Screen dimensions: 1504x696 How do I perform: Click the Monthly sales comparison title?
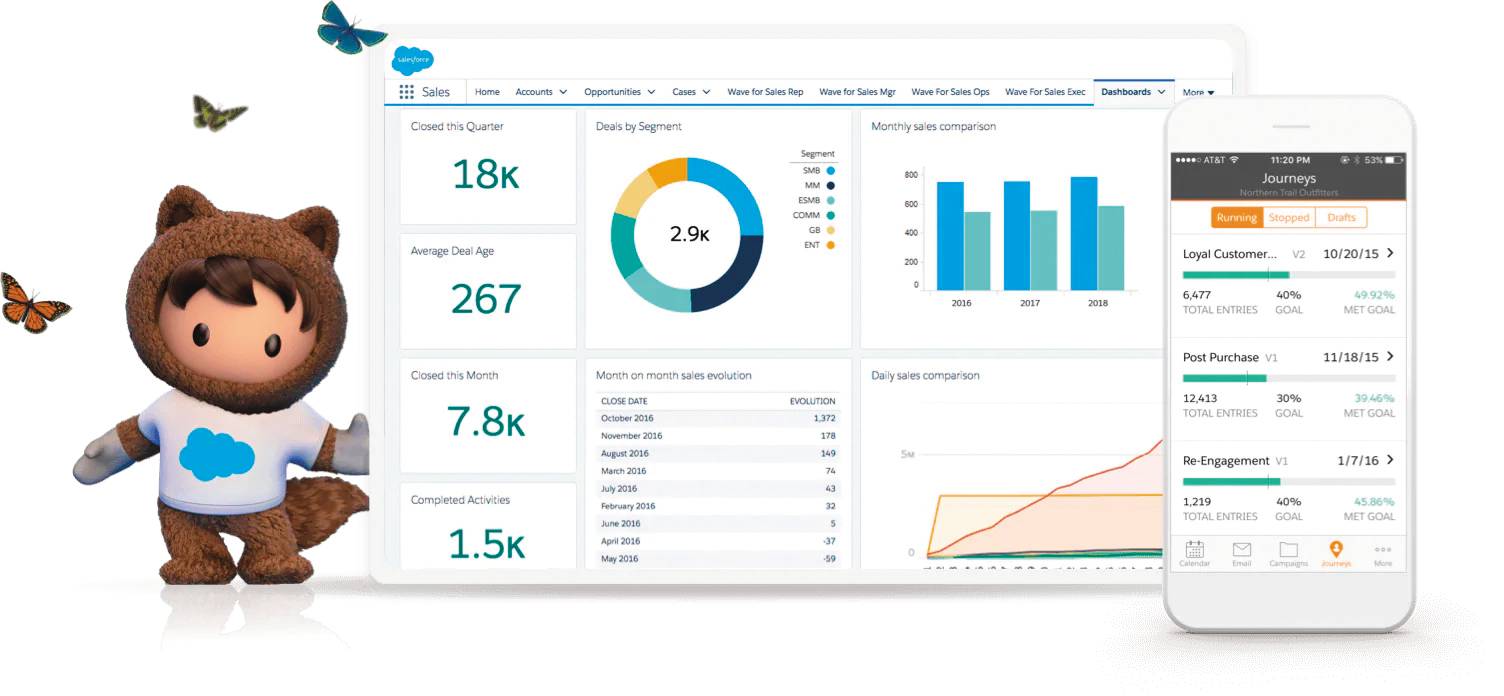[933, 127]
